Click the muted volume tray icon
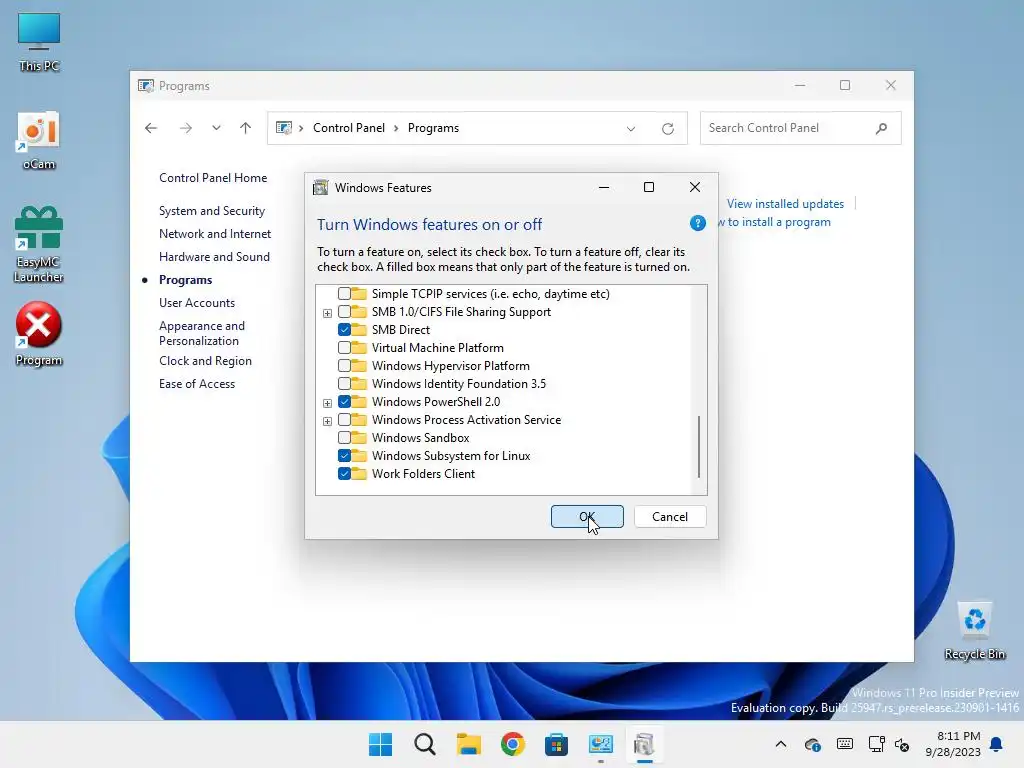Image resolution: width=1024 pixels, height=768 pixels. point(902,744)
